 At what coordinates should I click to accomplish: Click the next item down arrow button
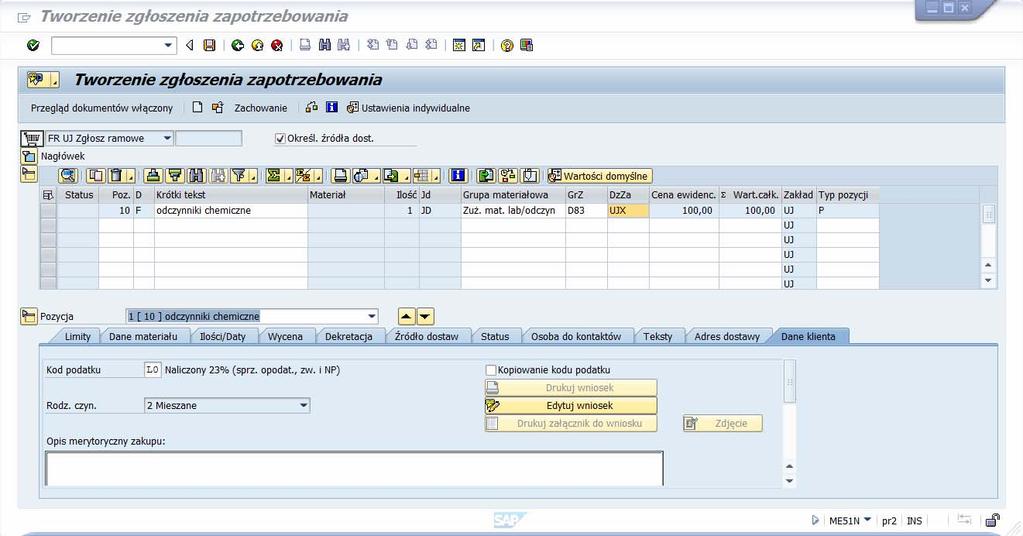click(x=425, y=316)
